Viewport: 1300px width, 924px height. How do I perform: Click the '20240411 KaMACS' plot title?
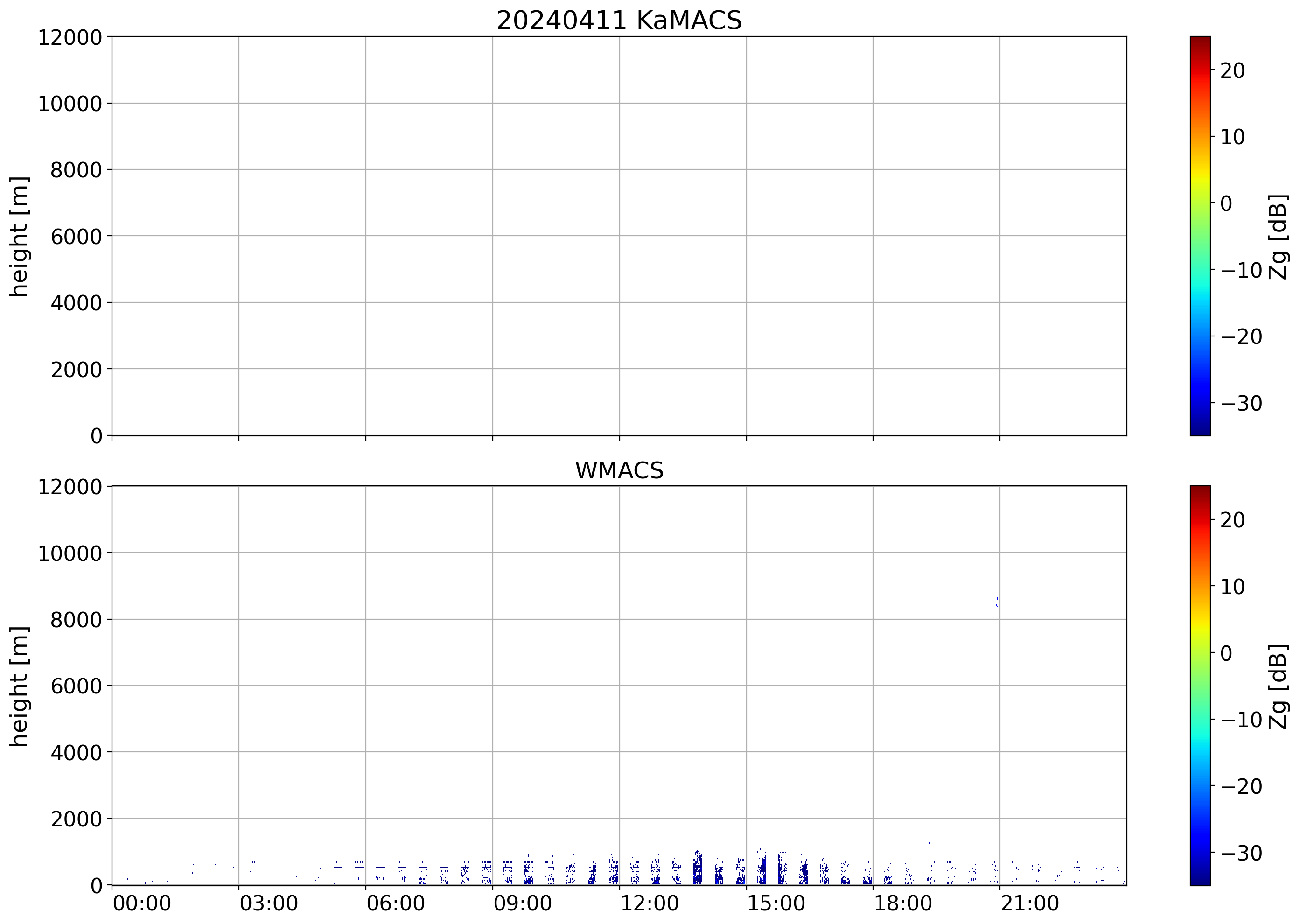(619, 21)
